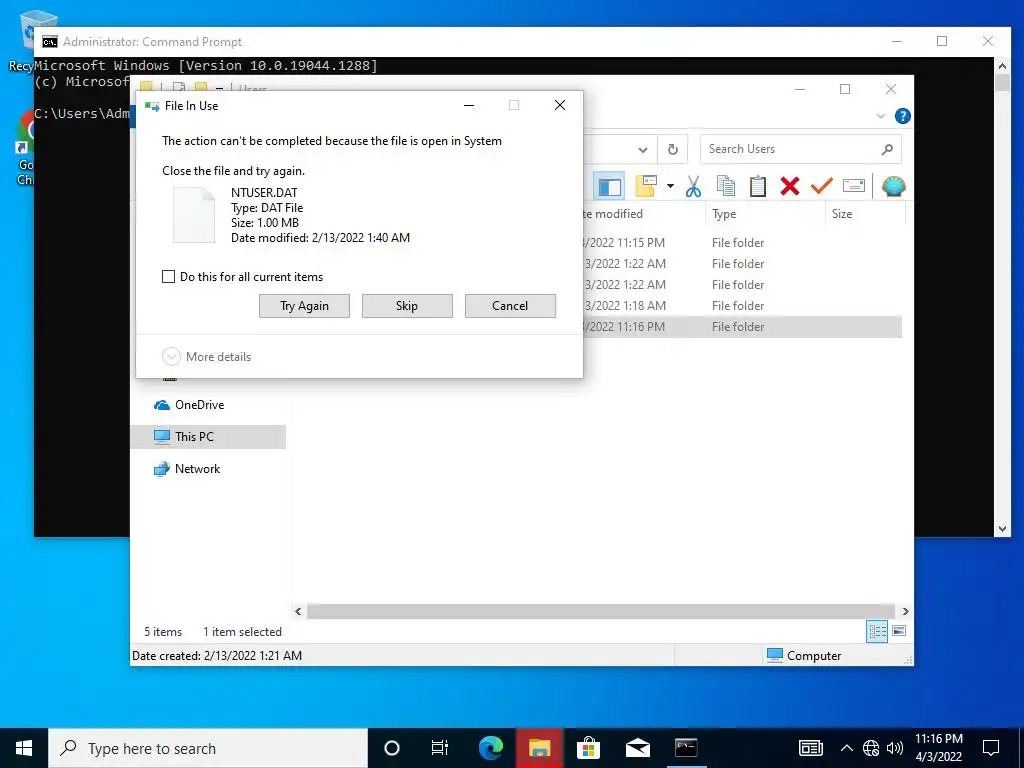Open Explorer Help question mark icon
The height and width of the screenshot is (768, 1024).
(903, 116)
